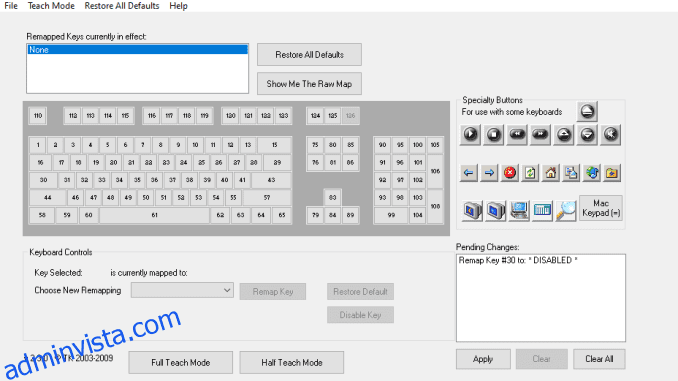This screenshot has width=678, height=381.
Task: Click the Full Teach Mode button
Action: (180, 362)
